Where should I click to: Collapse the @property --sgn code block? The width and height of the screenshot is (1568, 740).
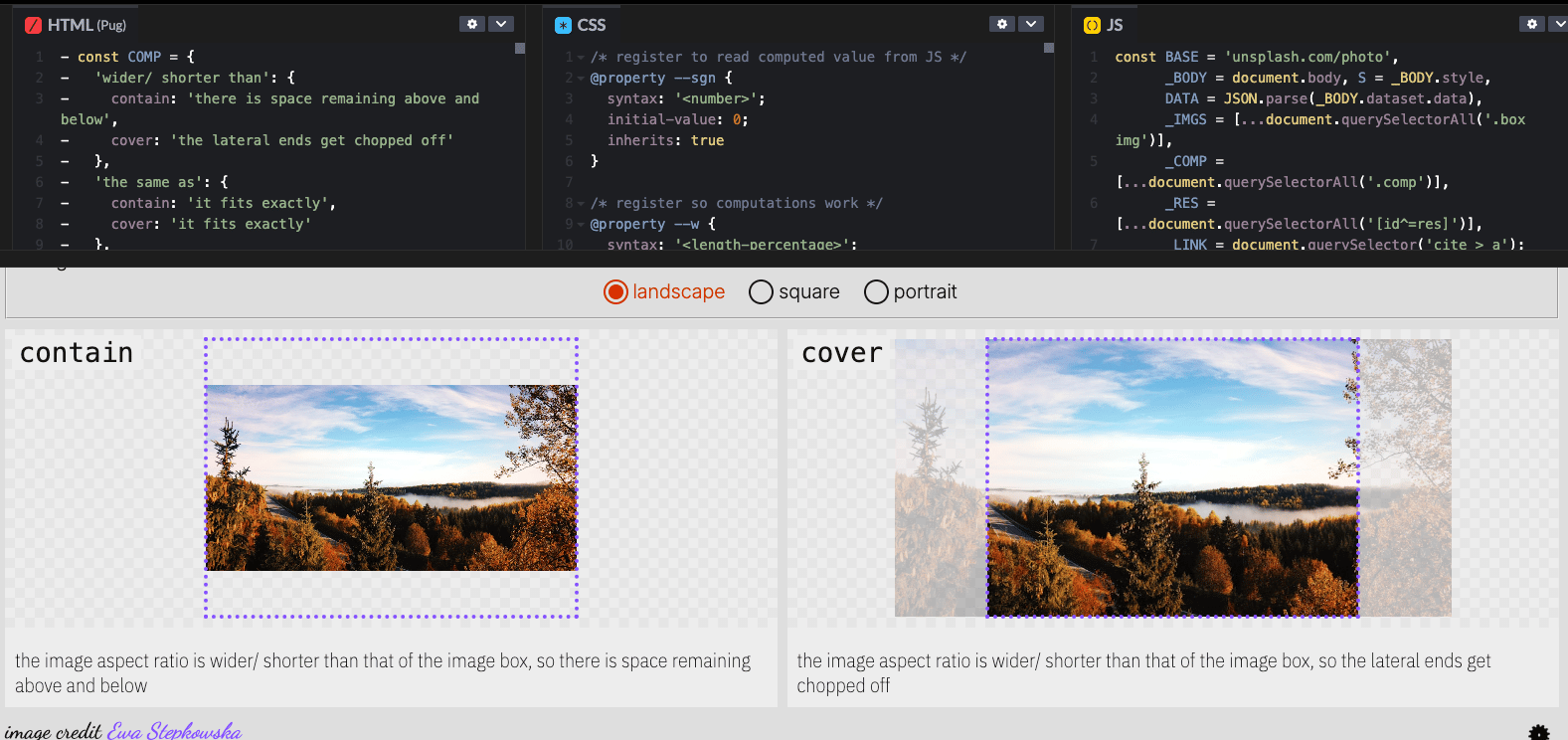tap(581, 79)
